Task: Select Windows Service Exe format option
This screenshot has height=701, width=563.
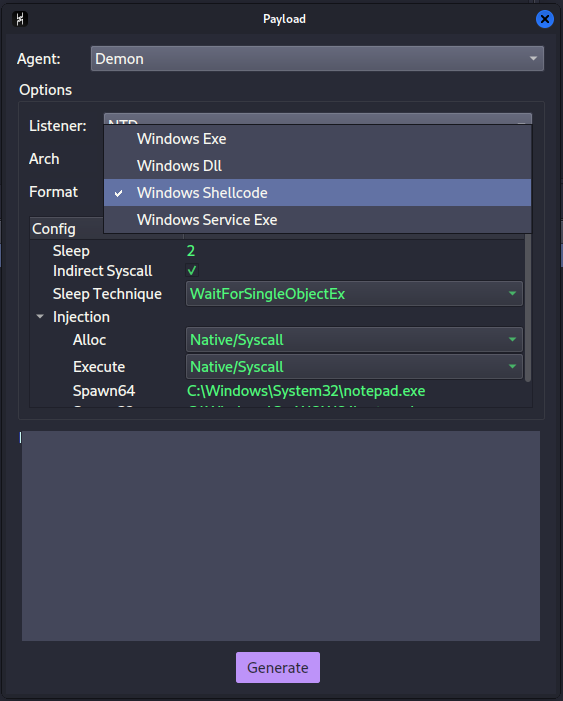Action: pos(317,220)
